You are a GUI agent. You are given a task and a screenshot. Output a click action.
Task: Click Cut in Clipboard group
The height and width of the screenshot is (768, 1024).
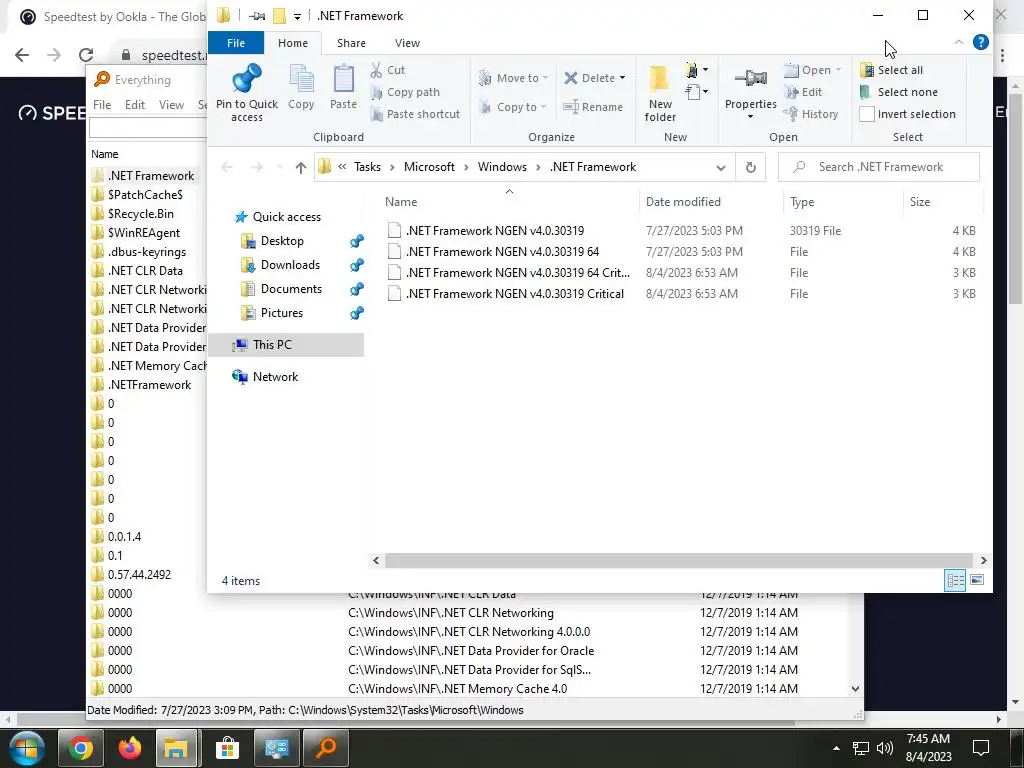tap(388, 70)
